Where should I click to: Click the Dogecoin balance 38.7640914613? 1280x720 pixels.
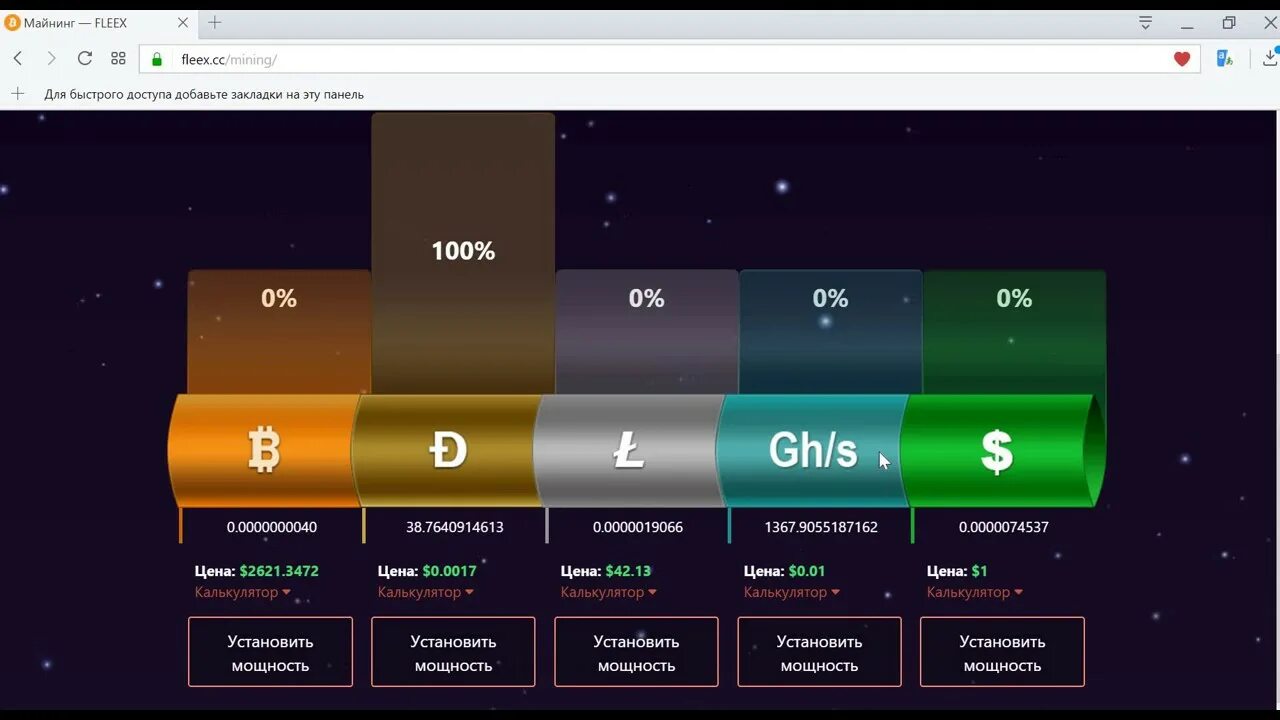click(455, 527)
